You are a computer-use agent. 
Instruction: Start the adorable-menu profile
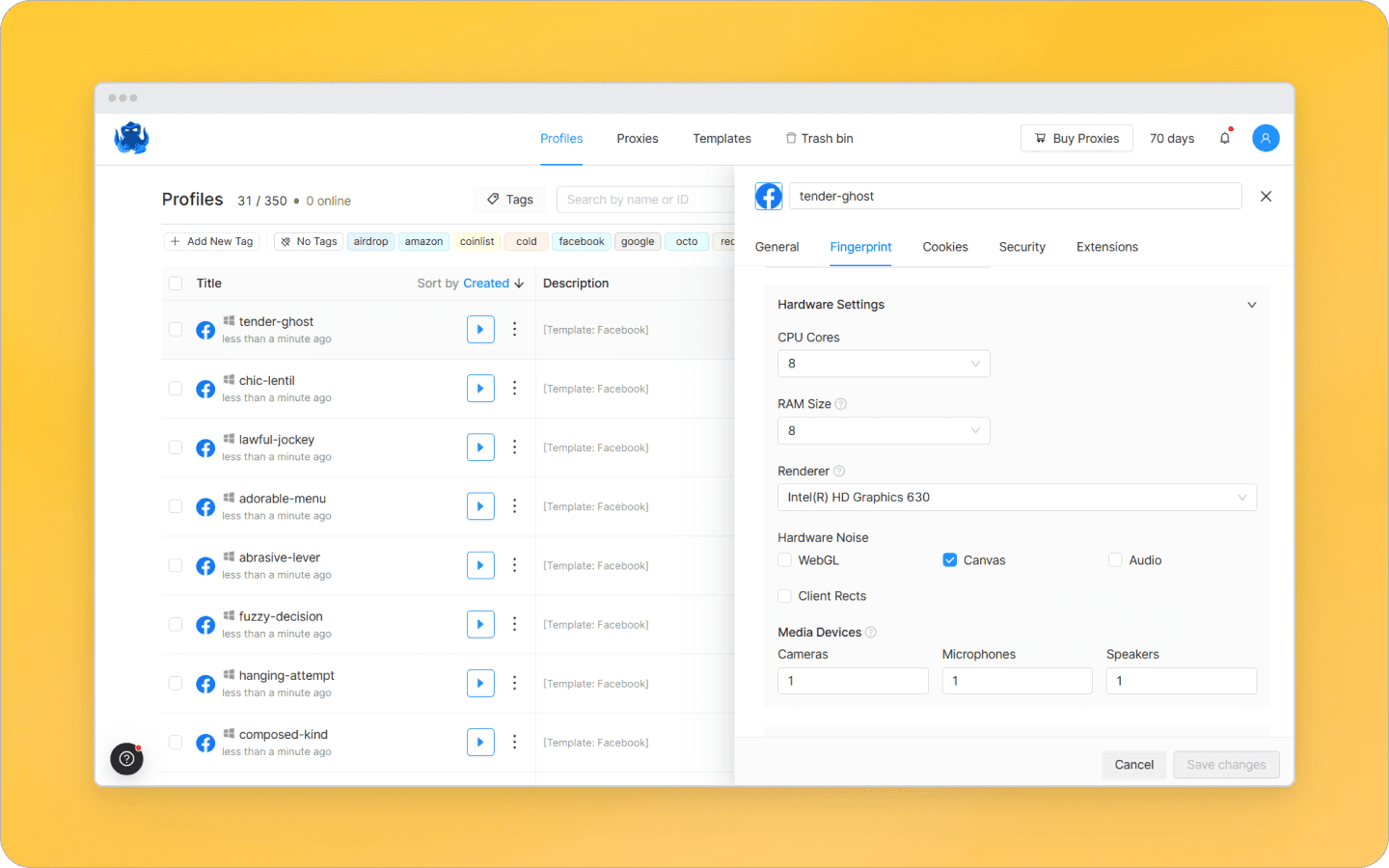click(x=480, y=505)
